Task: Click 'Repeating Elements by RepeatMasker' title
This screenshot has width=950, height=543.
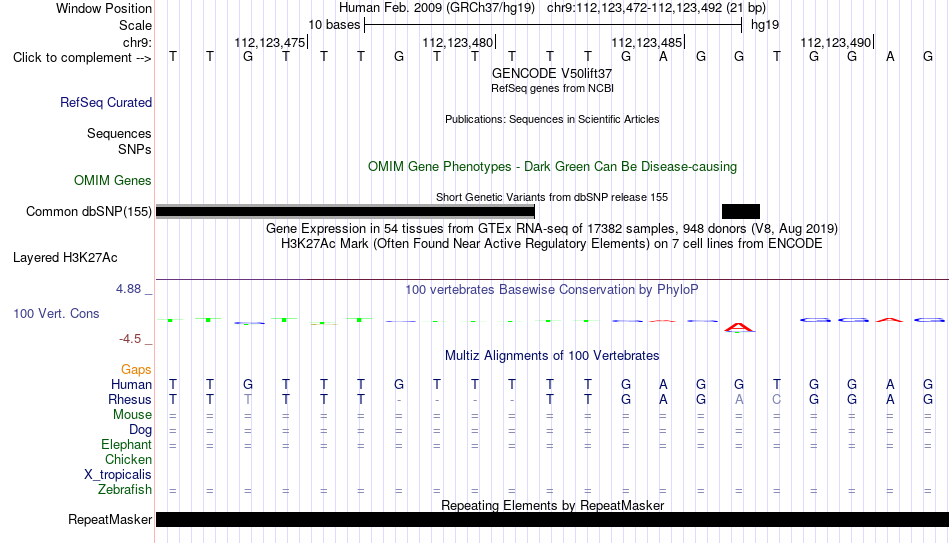Action: pos(552,505)
